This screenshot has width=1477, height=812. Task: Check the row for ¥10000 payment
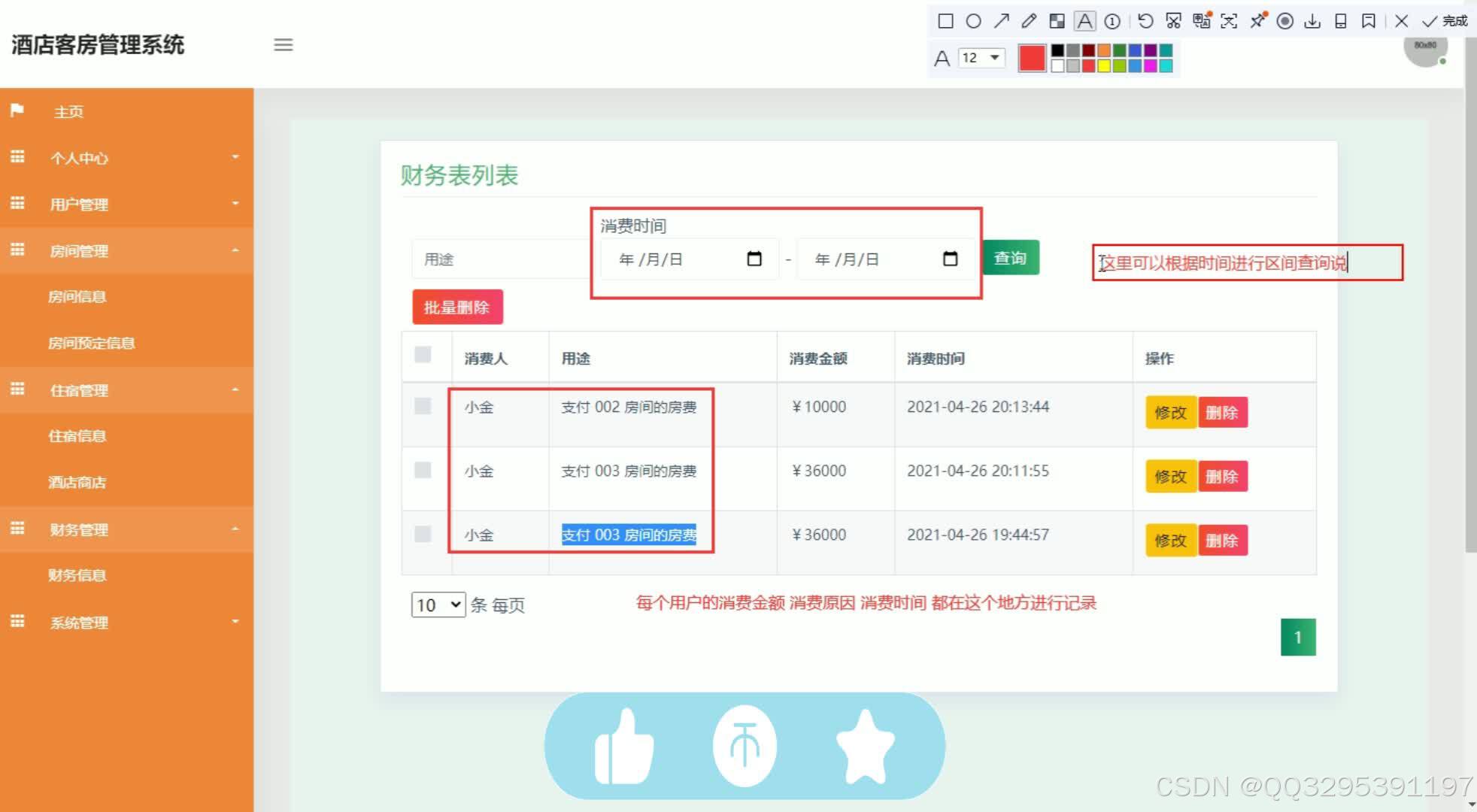[423, 406]
